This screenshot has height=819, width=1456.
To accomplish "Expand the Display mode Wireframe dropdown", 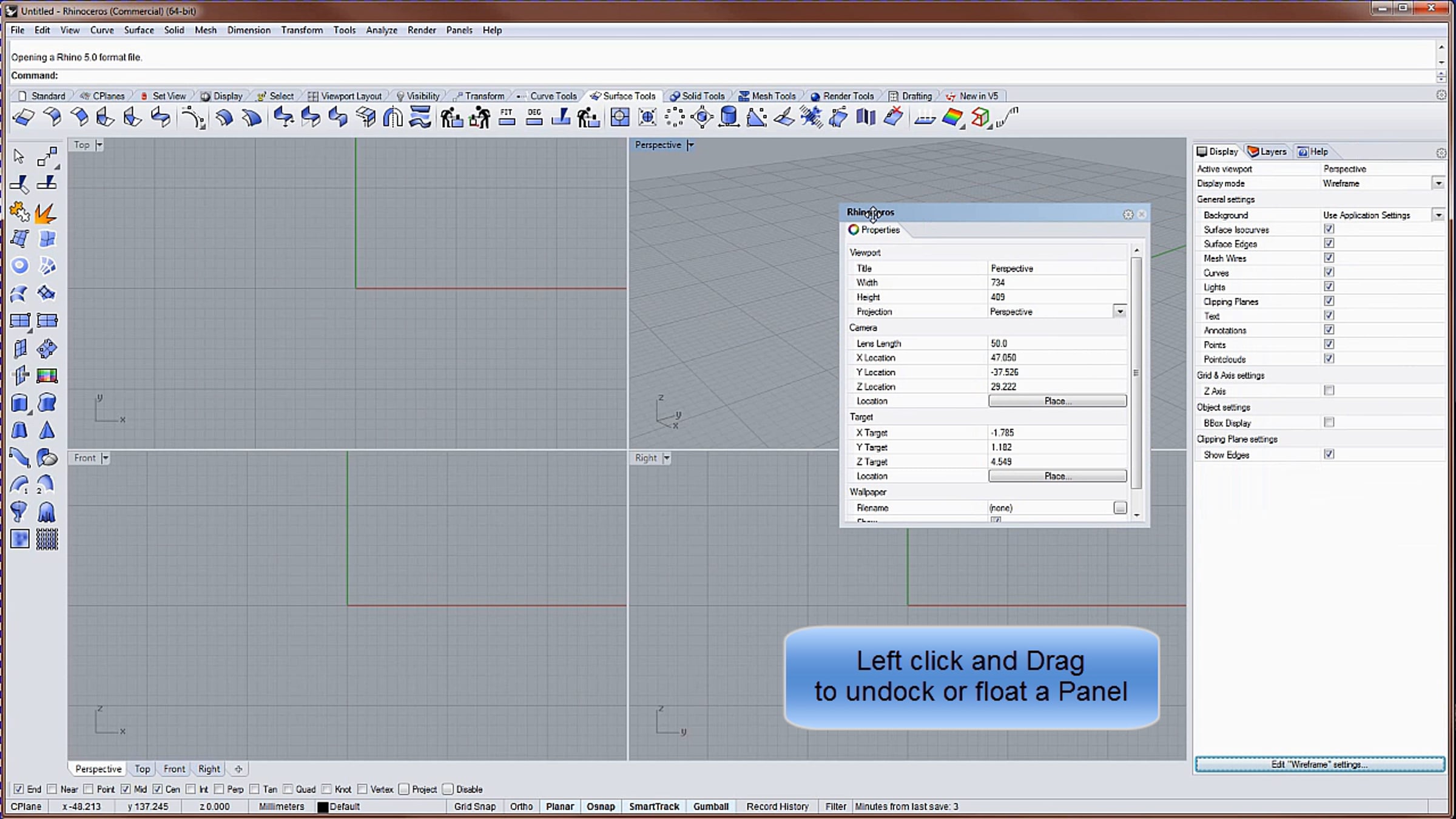I will [1438, 183].
